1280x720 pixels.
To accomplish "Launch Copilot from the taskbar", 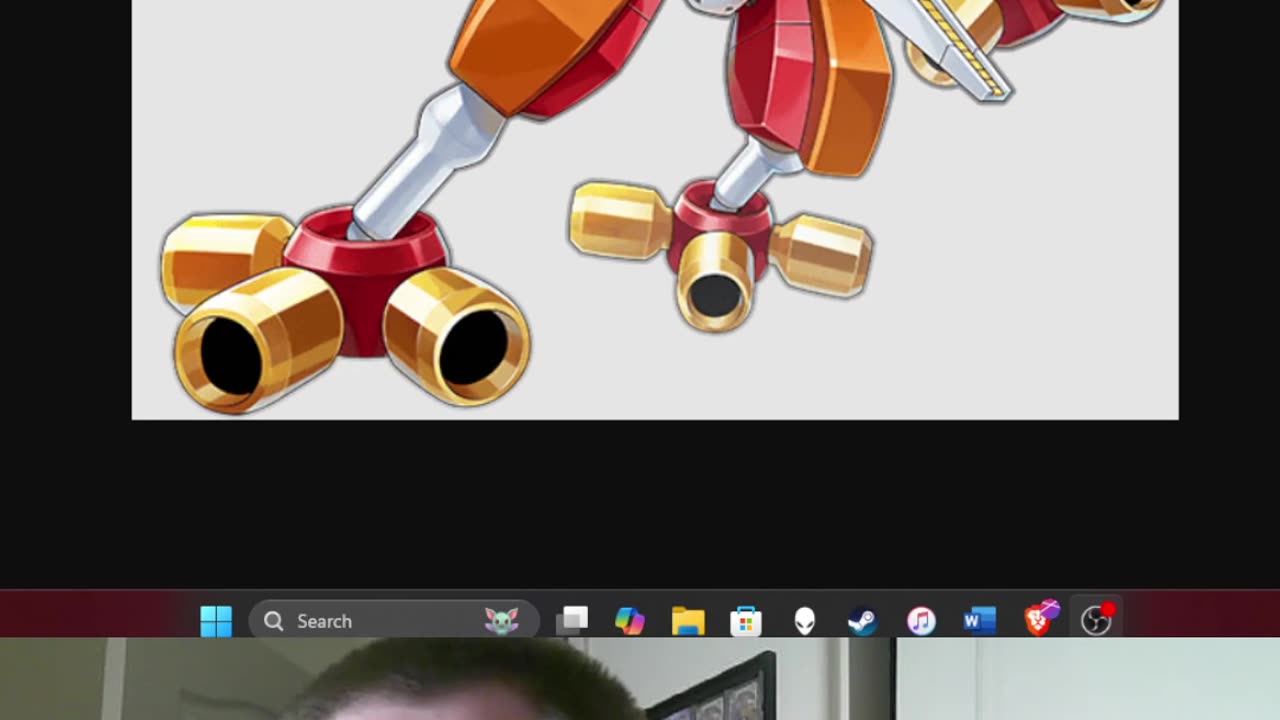I will [x=630, y=621].
